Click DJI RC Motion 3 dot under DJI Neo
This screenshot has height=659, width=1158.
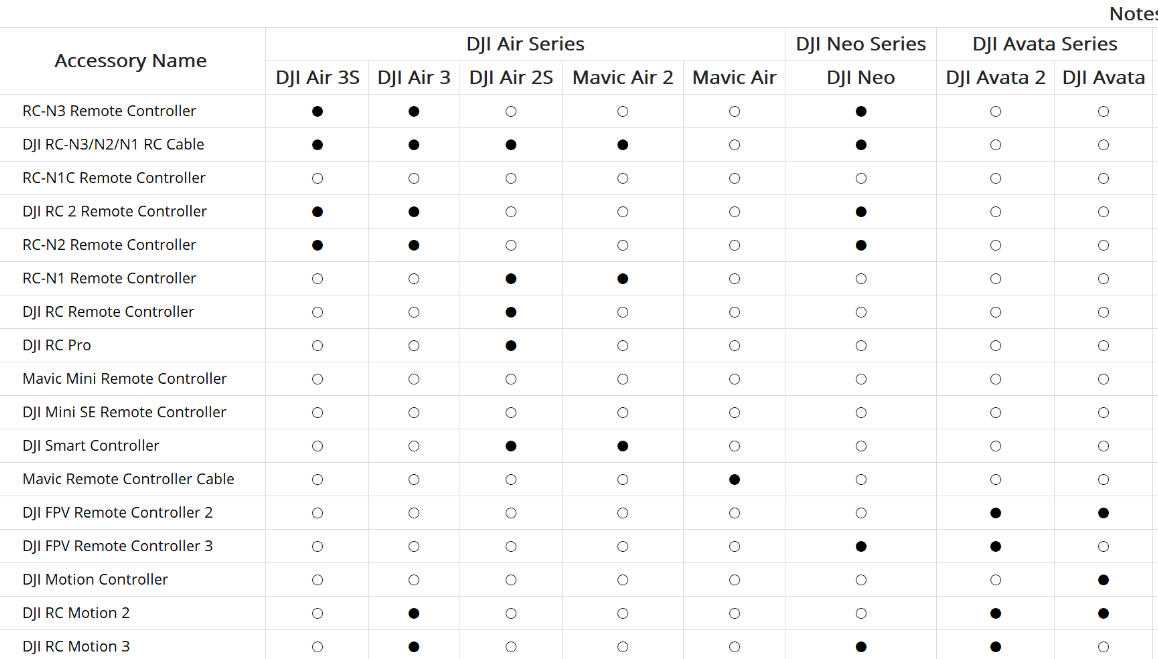tap(861, 647)
